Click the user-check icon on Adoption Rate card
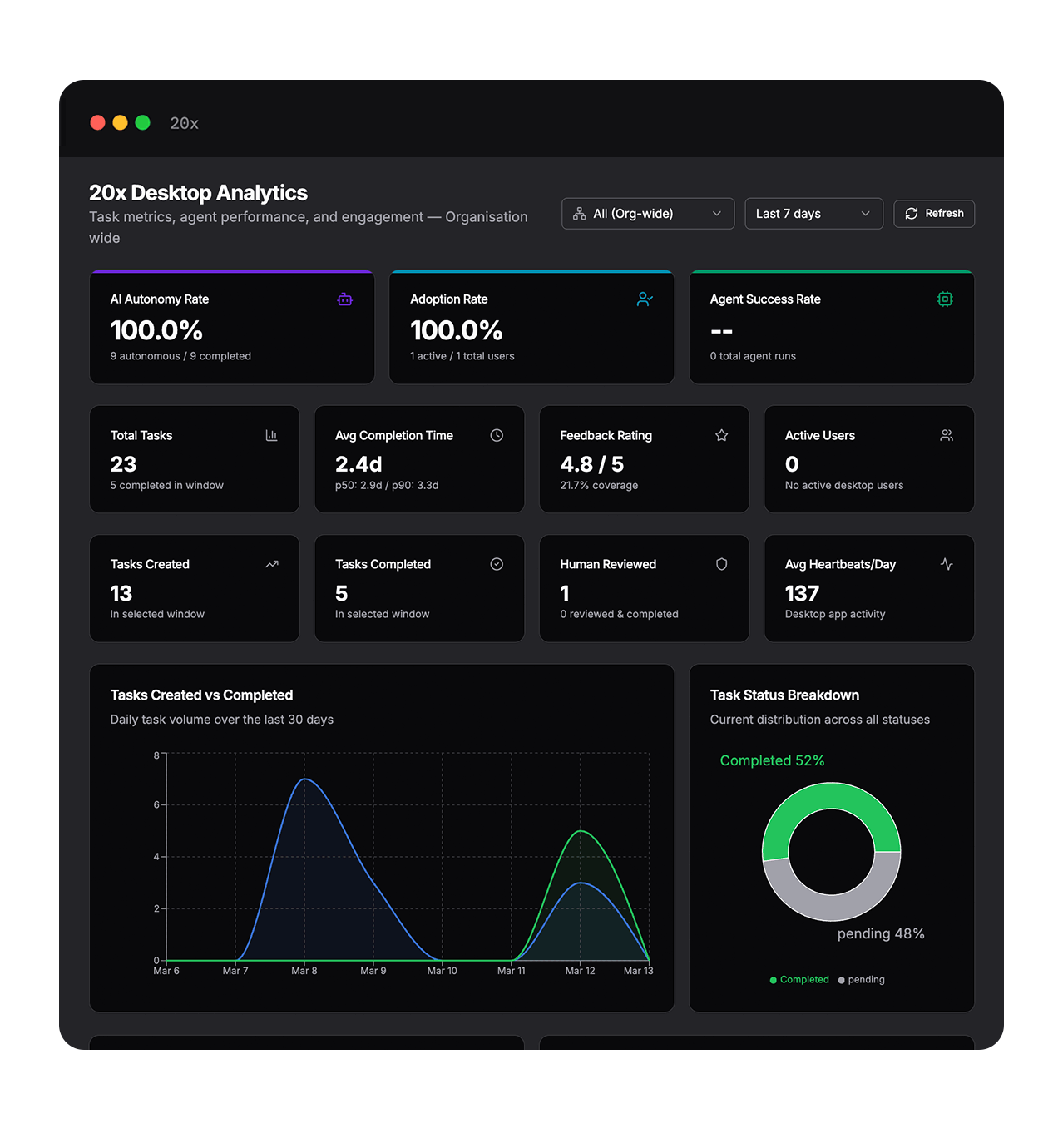1063x1148 pixels. (x=645, y=299)
